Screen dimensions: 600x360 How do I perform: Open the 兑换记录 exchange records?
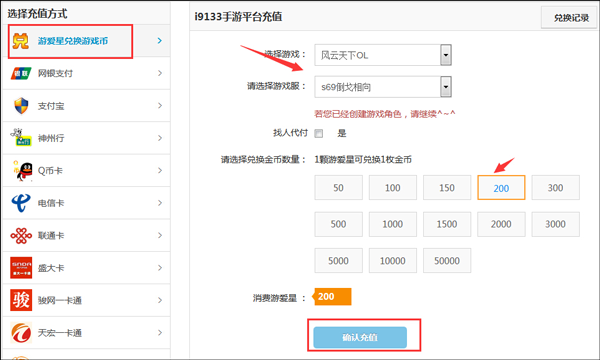(570, 18)
